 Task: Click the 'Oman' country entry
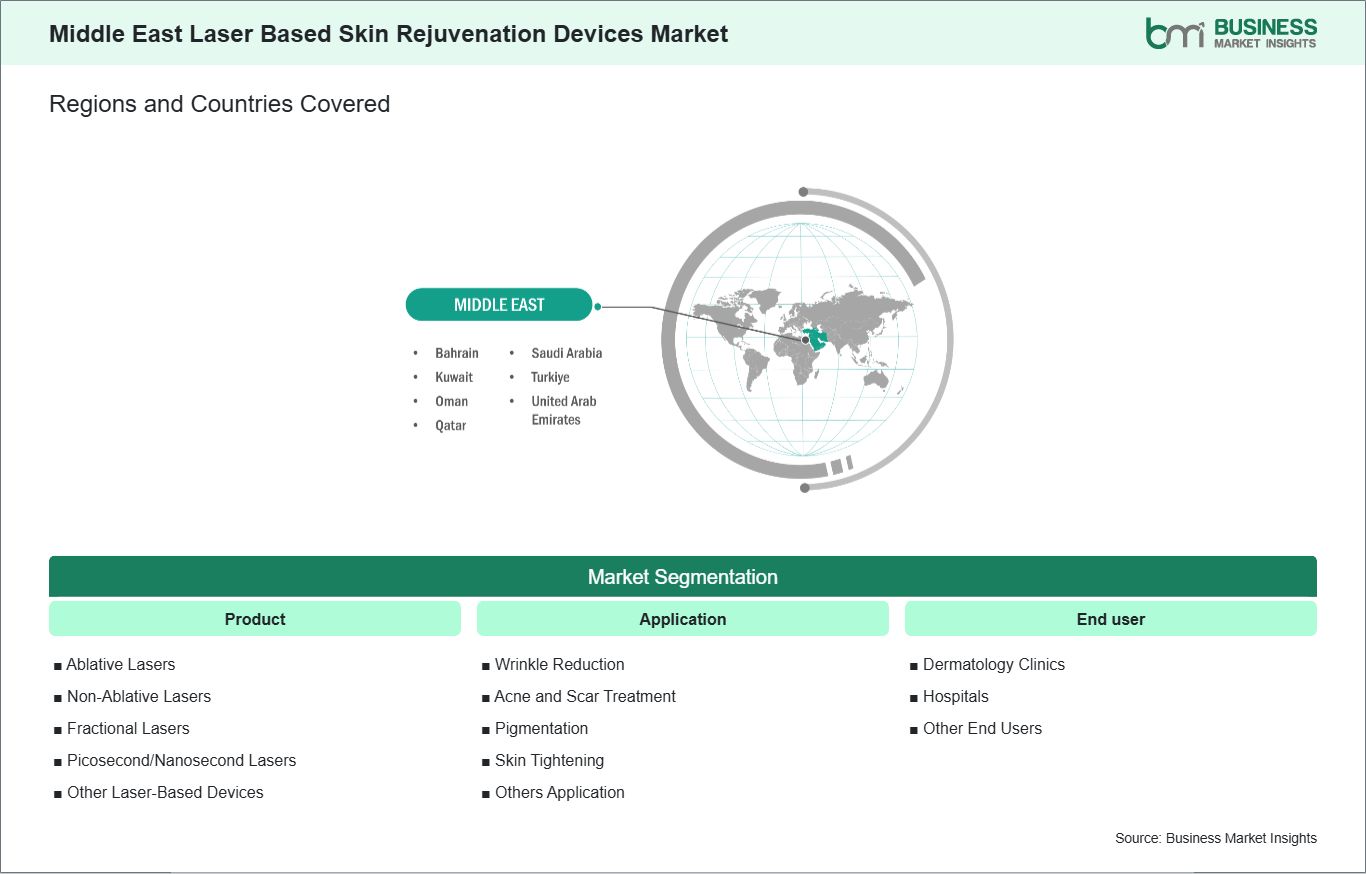(451, 401)
